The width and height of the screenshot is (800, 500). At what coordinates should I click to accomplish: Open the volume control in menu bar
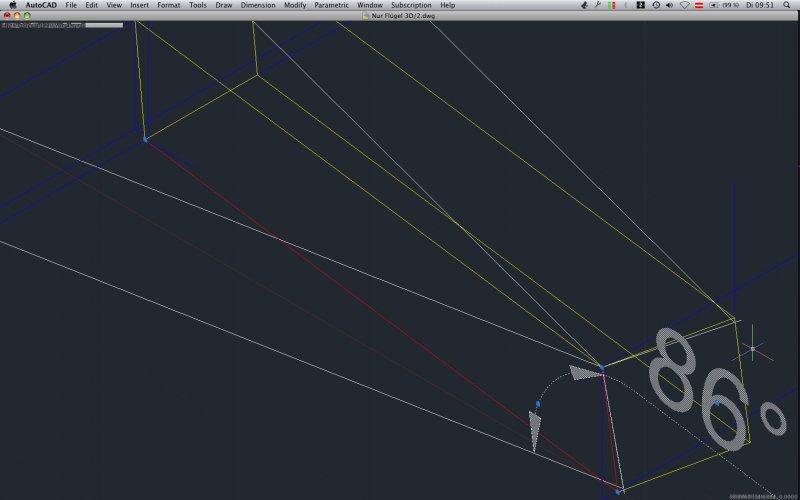[x=669, y=5]
